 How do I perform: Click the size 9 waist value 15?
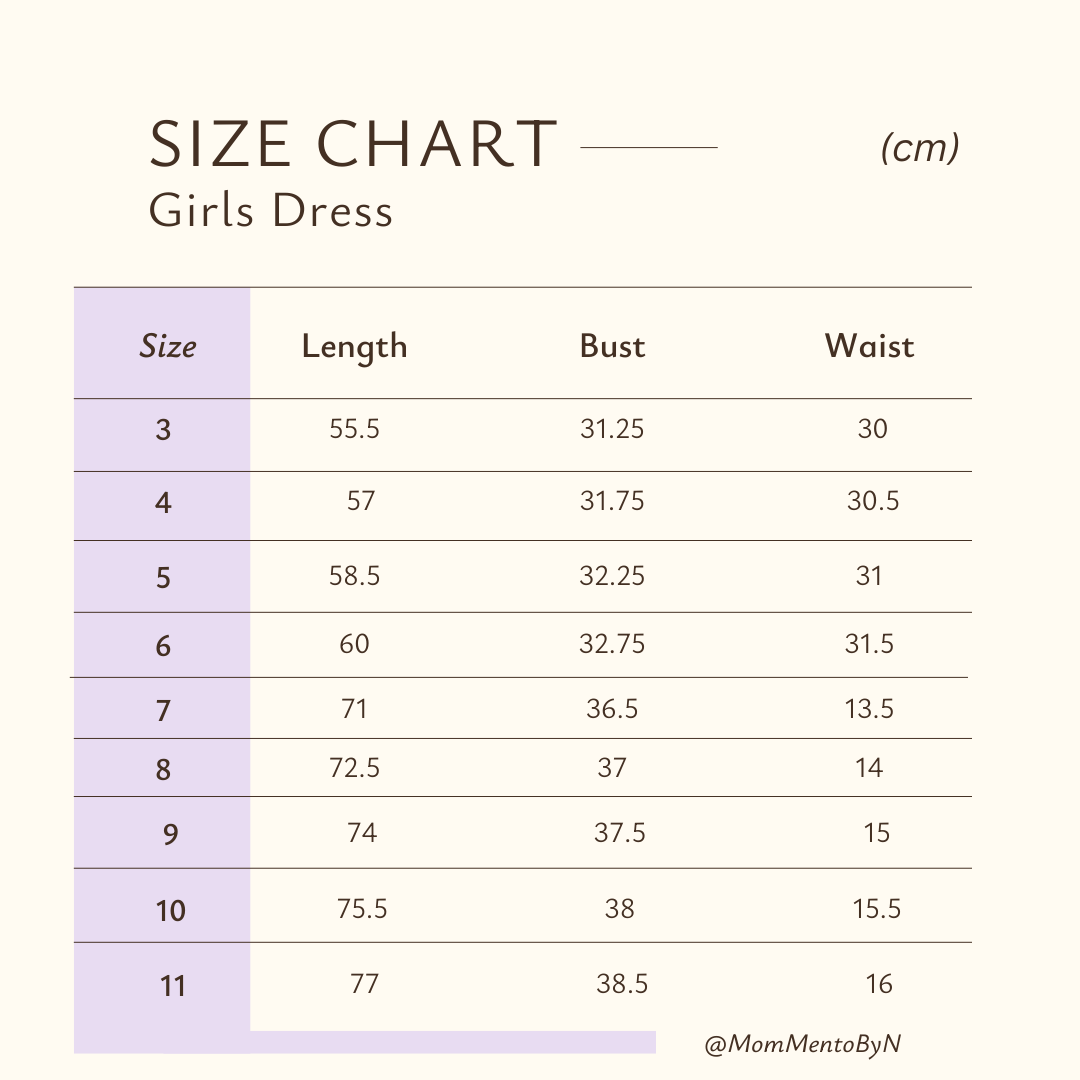coord(876,832)
